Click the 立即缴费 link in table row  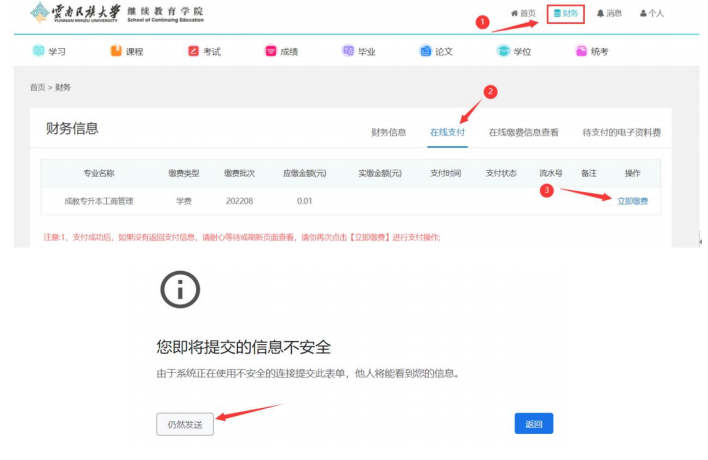point(632,201)
